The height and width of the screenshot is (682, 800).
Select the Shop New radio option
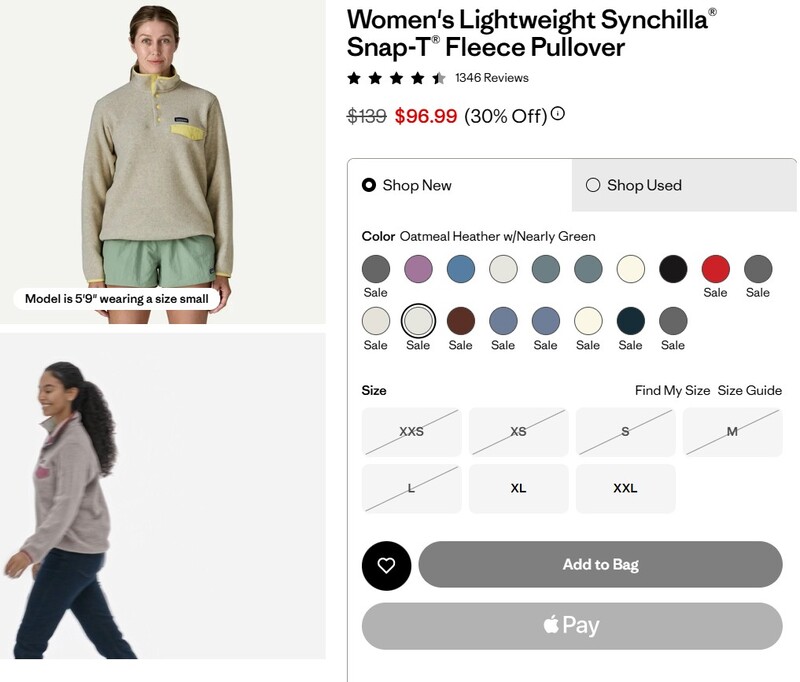pyautogui.click(x=369, y=185)
